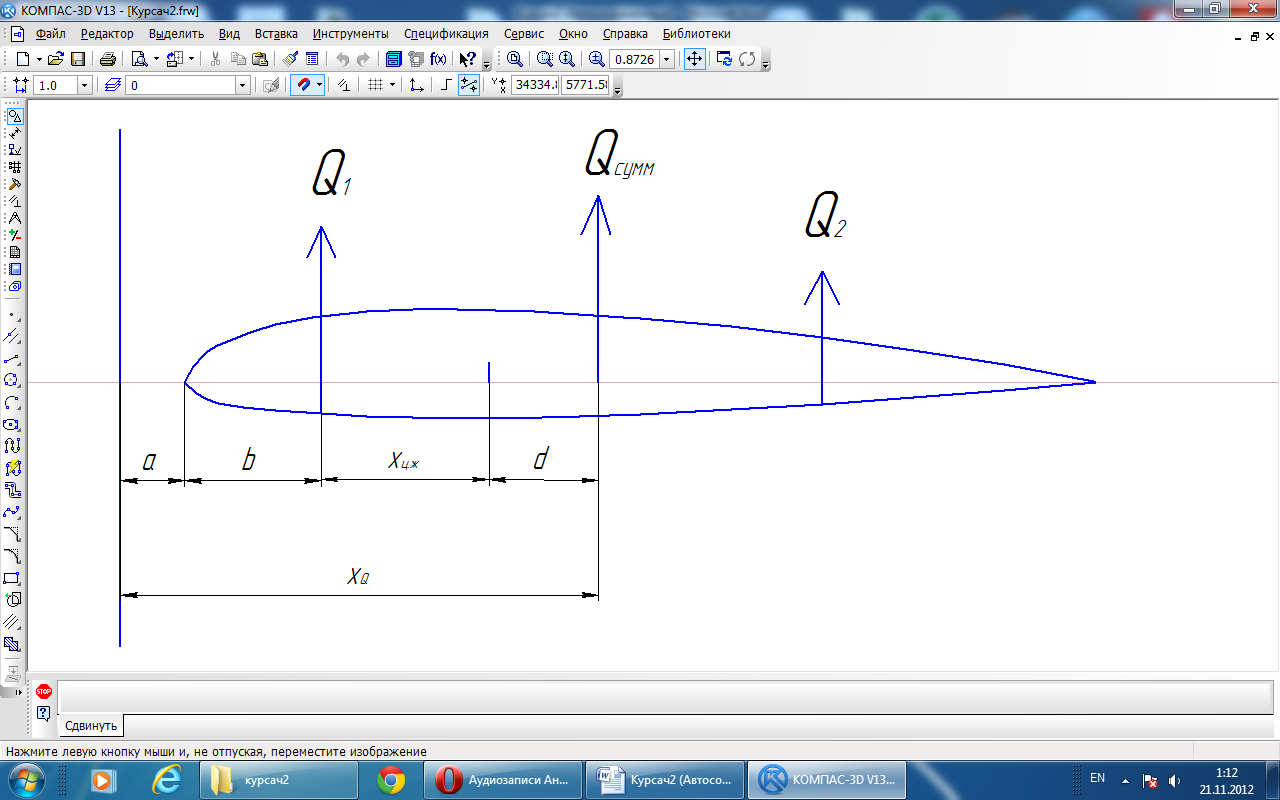Print the document
Image resolution: width=1280 pixels, height=800 pixels.
click(108, 59)
